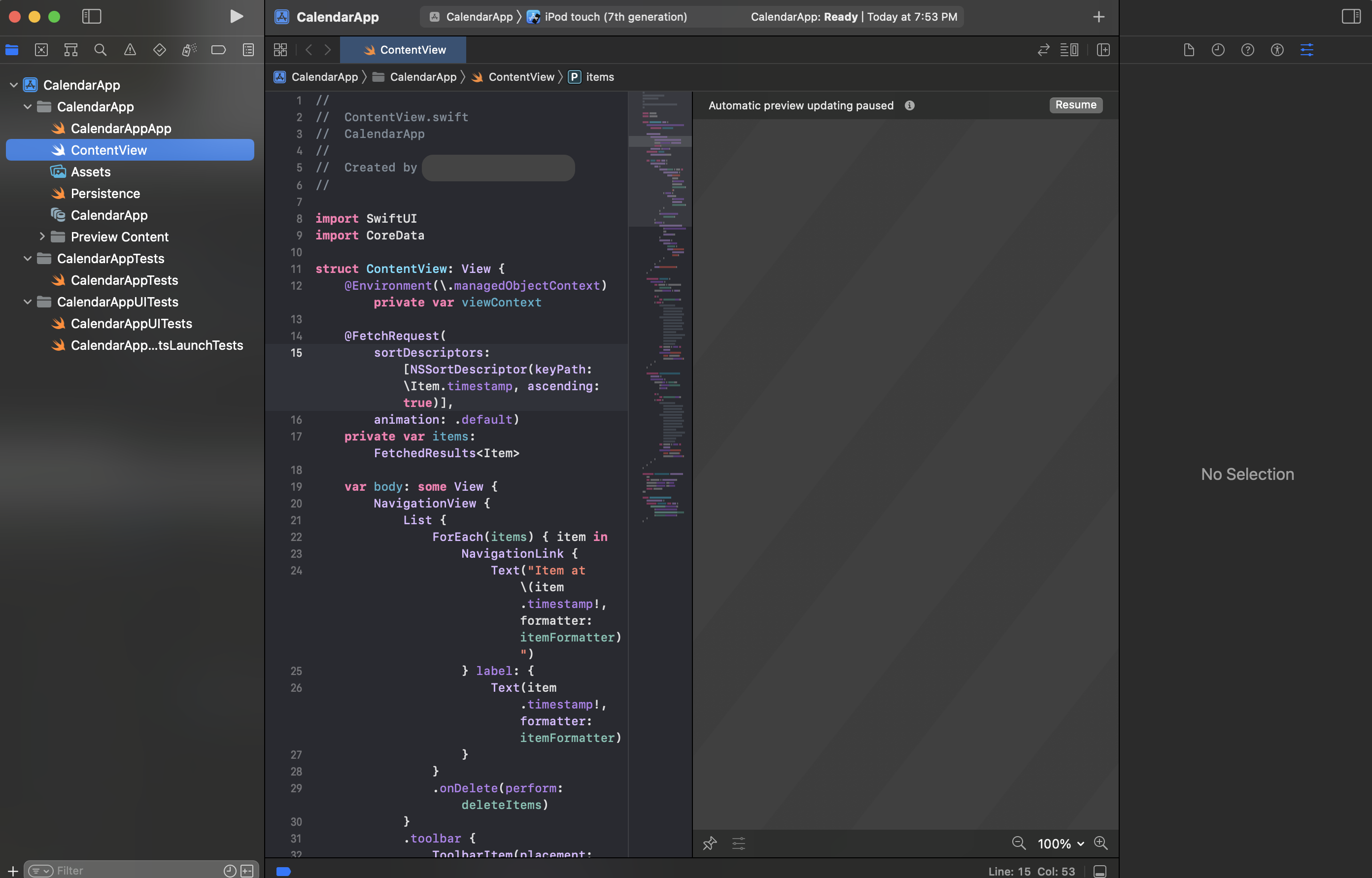The width and height of the screenshot is (1372, 878).
Task: Open the related items grid menu
Action: pyautogui.click(x=280, y=50)
